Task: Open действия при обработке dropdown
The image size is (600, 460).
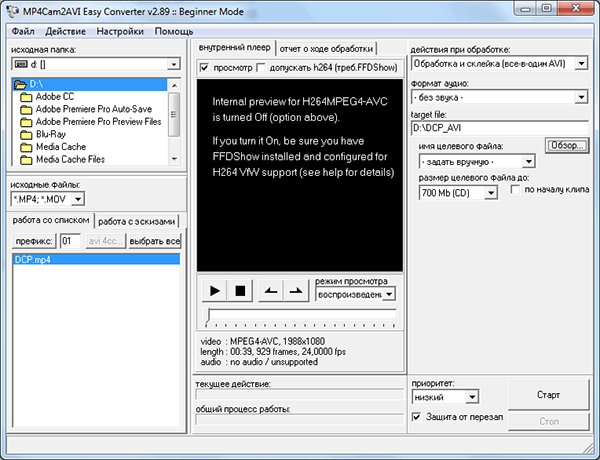Action: pyautogui.click(x=581, y=63)
